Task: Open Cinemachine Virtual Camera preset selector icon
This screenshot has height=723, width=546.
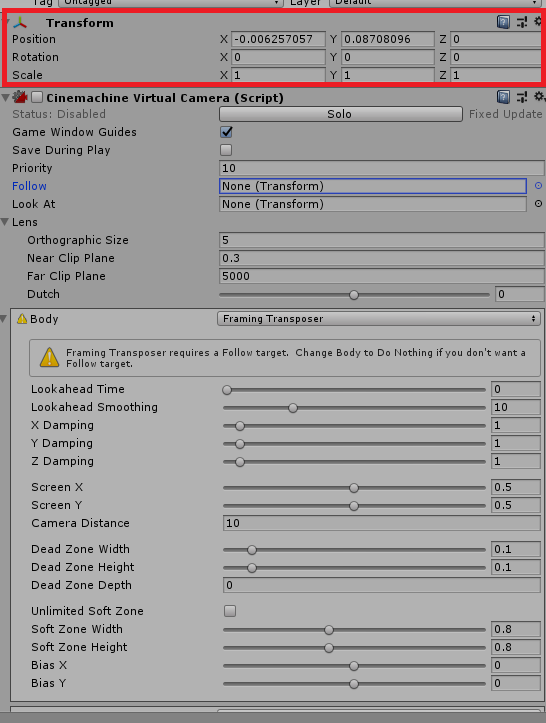Action: pyautogui.click(x=522, y=97)
